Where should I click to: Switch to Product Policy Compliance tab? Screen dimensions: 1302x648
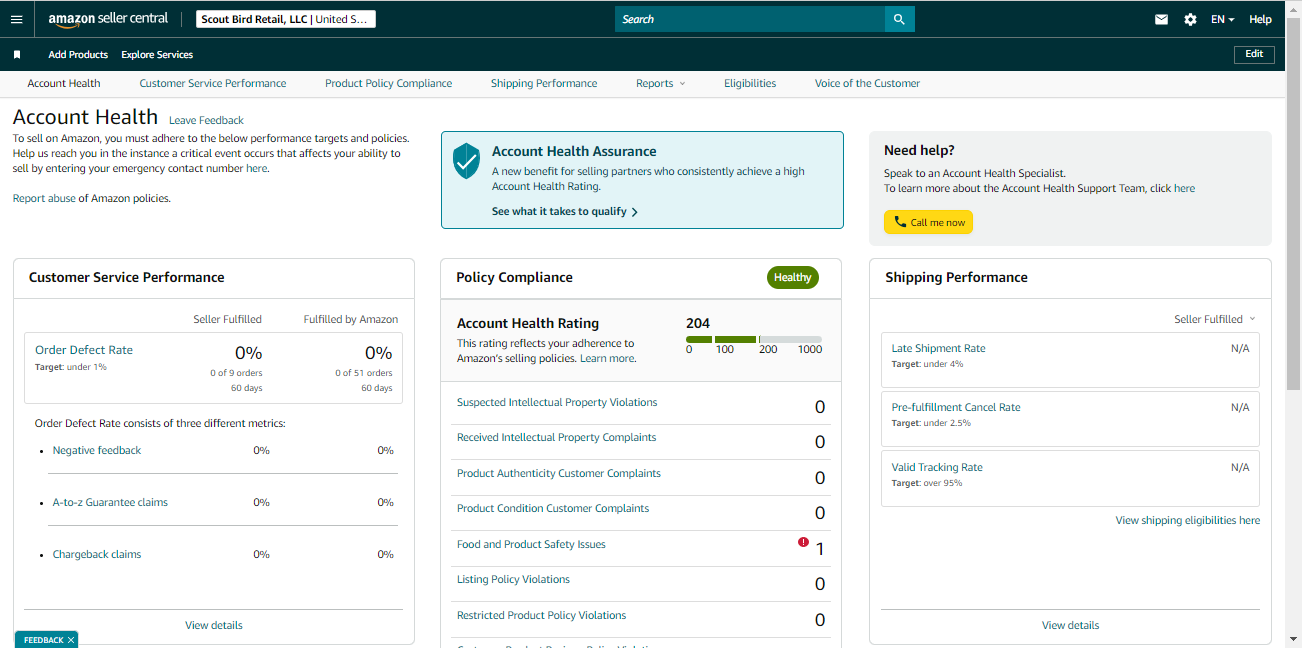tap(388, 83)
